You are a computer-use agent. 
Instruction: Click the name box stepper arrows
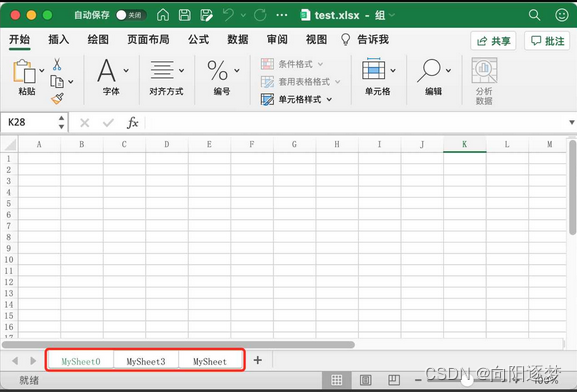point(61,122)
